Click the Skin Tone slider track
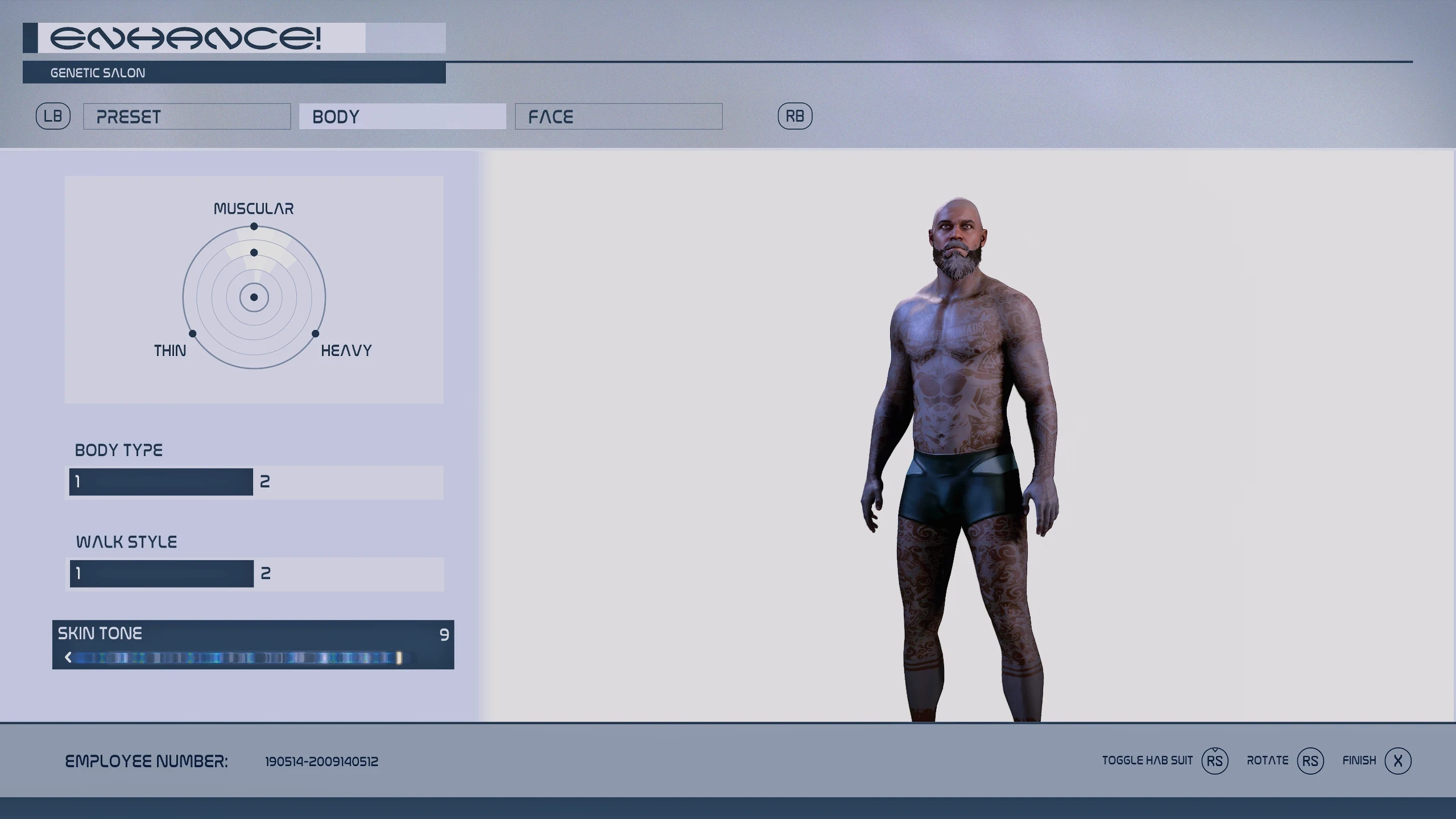 click(x=239, y=658)
